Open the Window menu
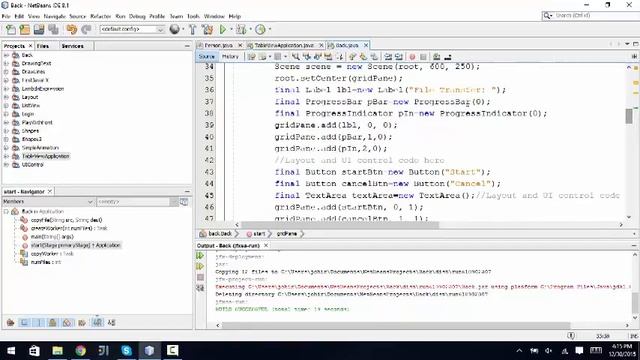 [x=214, y=16]
